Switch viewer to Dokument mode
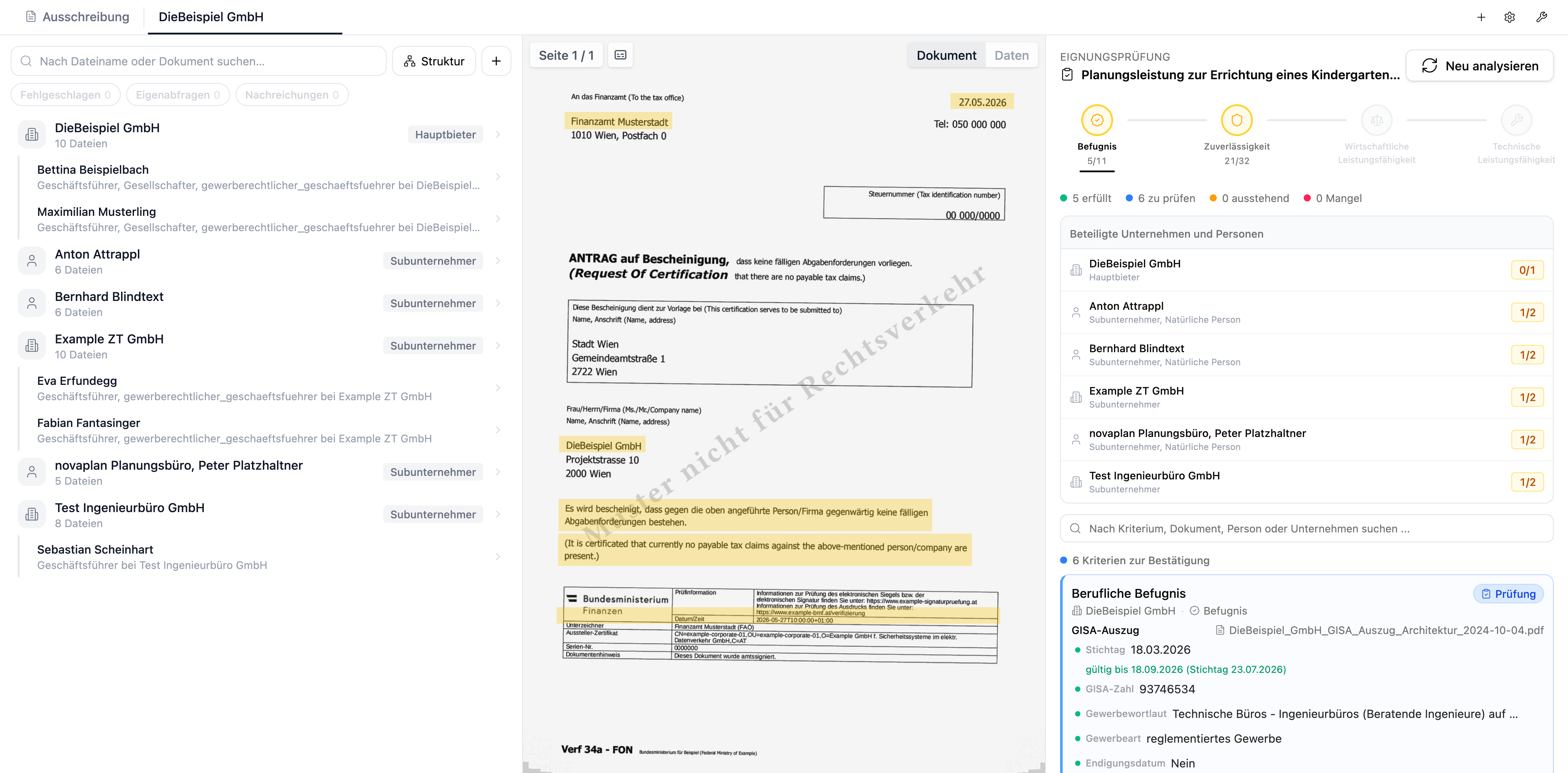This screenshot has width=1568, height=773. click(x=946, y=55)
